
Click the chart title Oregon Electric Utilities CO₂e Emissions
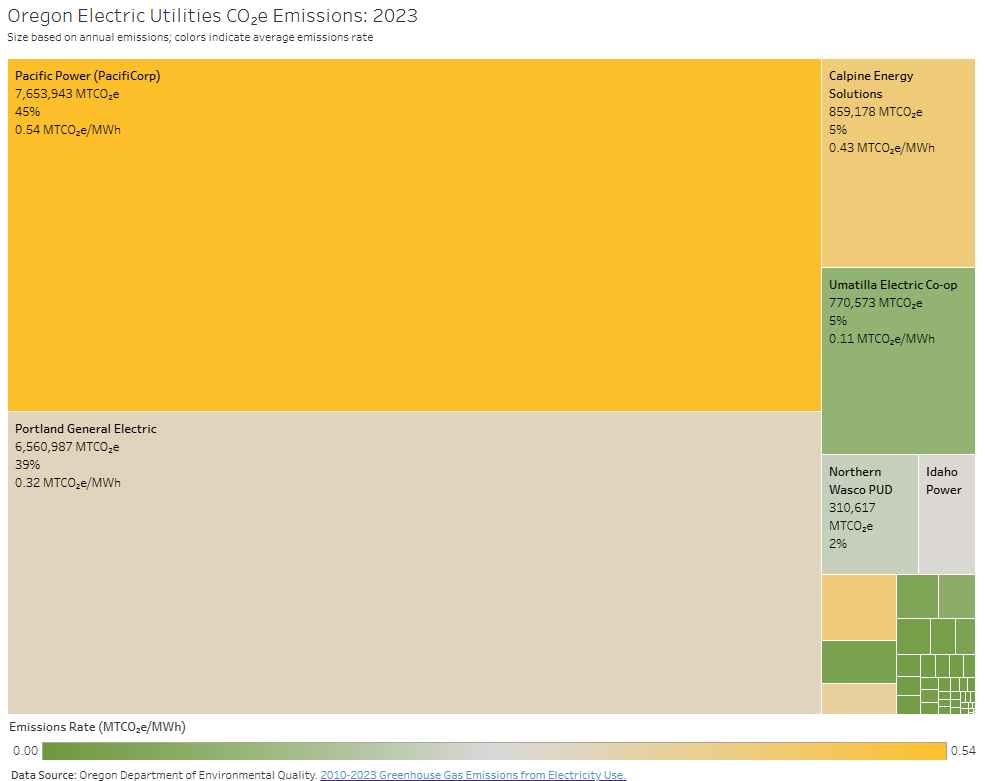click(x=212, y=16)
